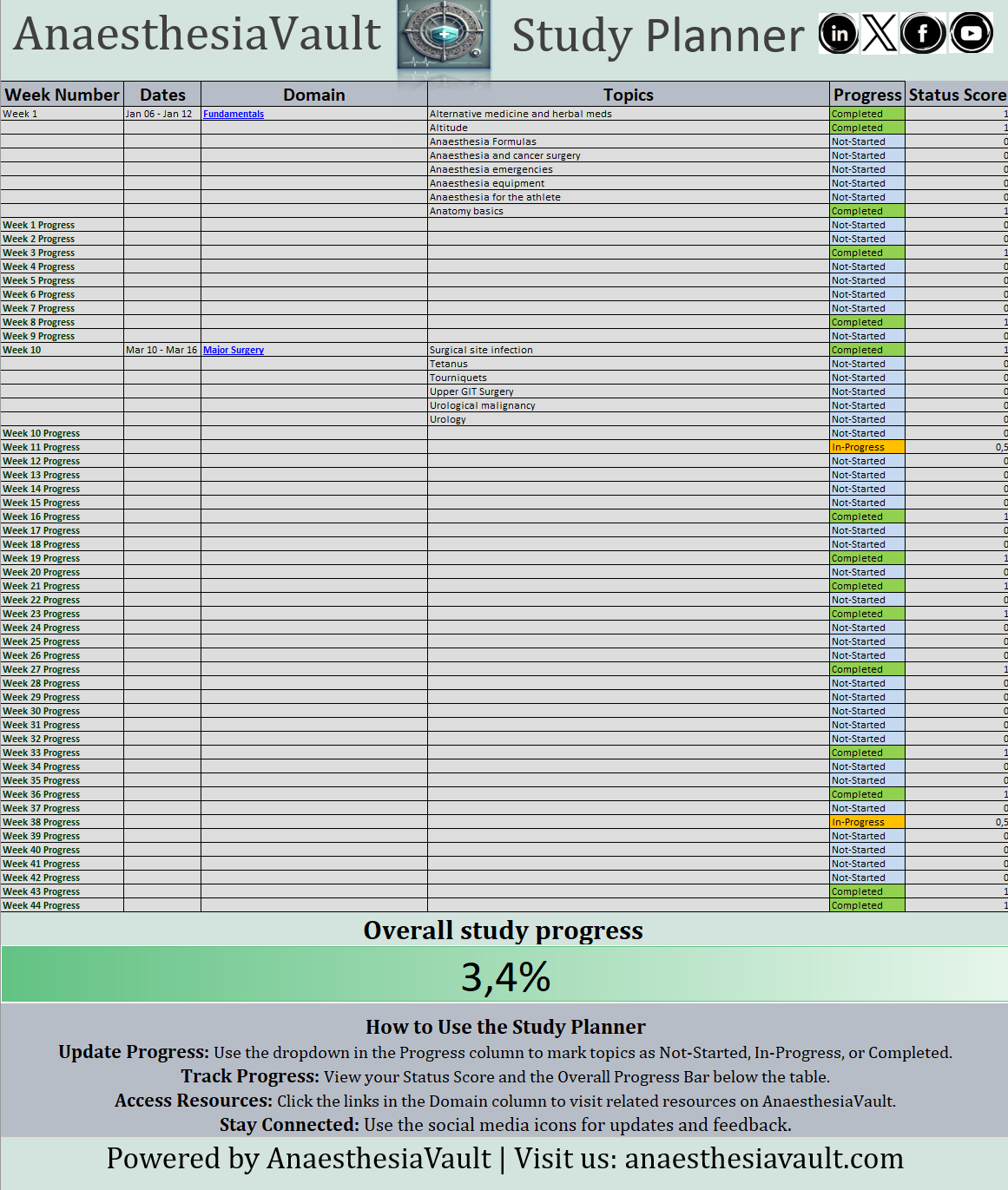
Task: Select the Week 21 Progress row label
Action: pyautogui.click(x=62, y=586)
